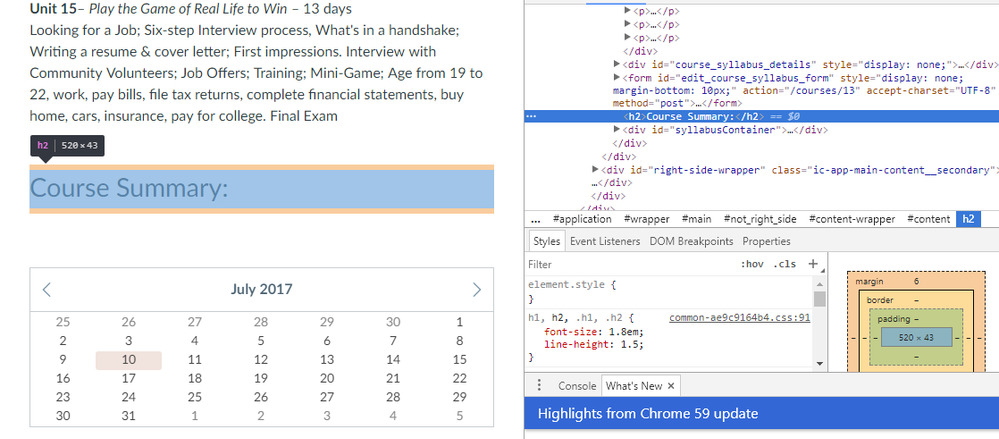Add new style rule with plus icon

(812, 264)
